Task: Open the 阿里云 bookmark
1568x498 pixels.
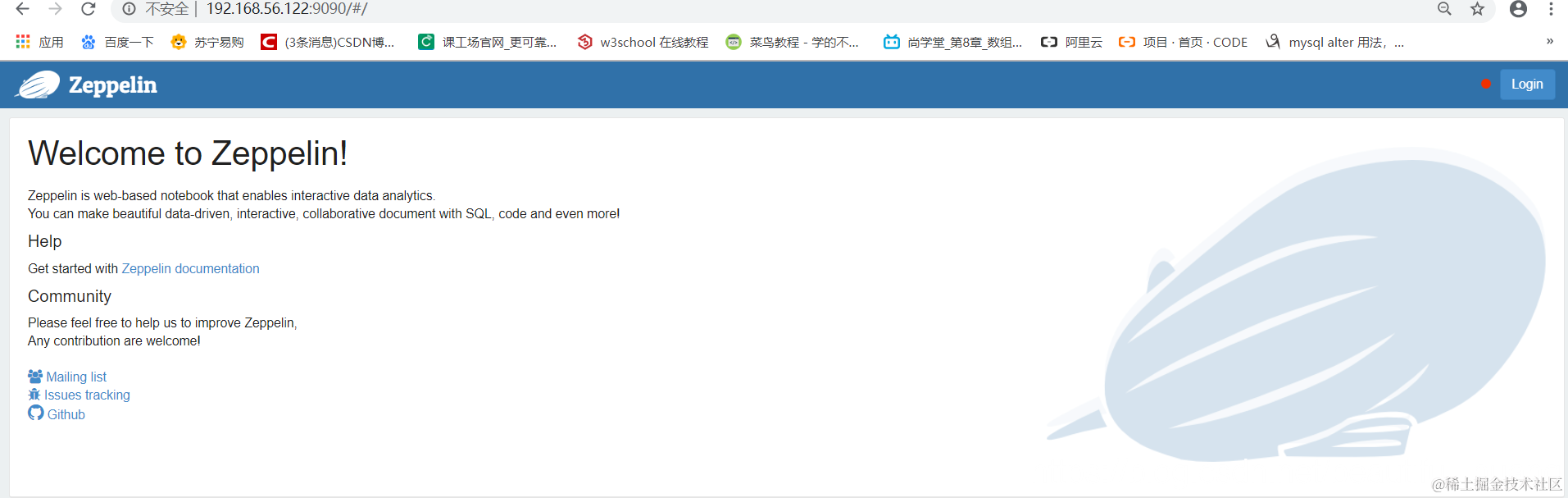Action: coord(1071,42)
